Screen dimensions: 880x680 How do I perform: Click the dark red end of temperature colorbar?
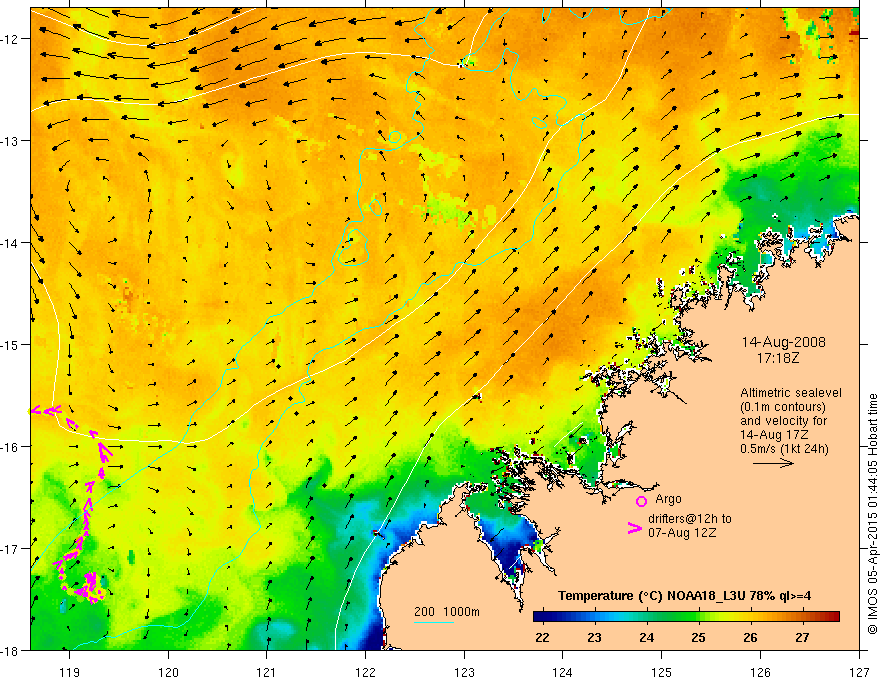pyautogui.click(x=832, y=616)
